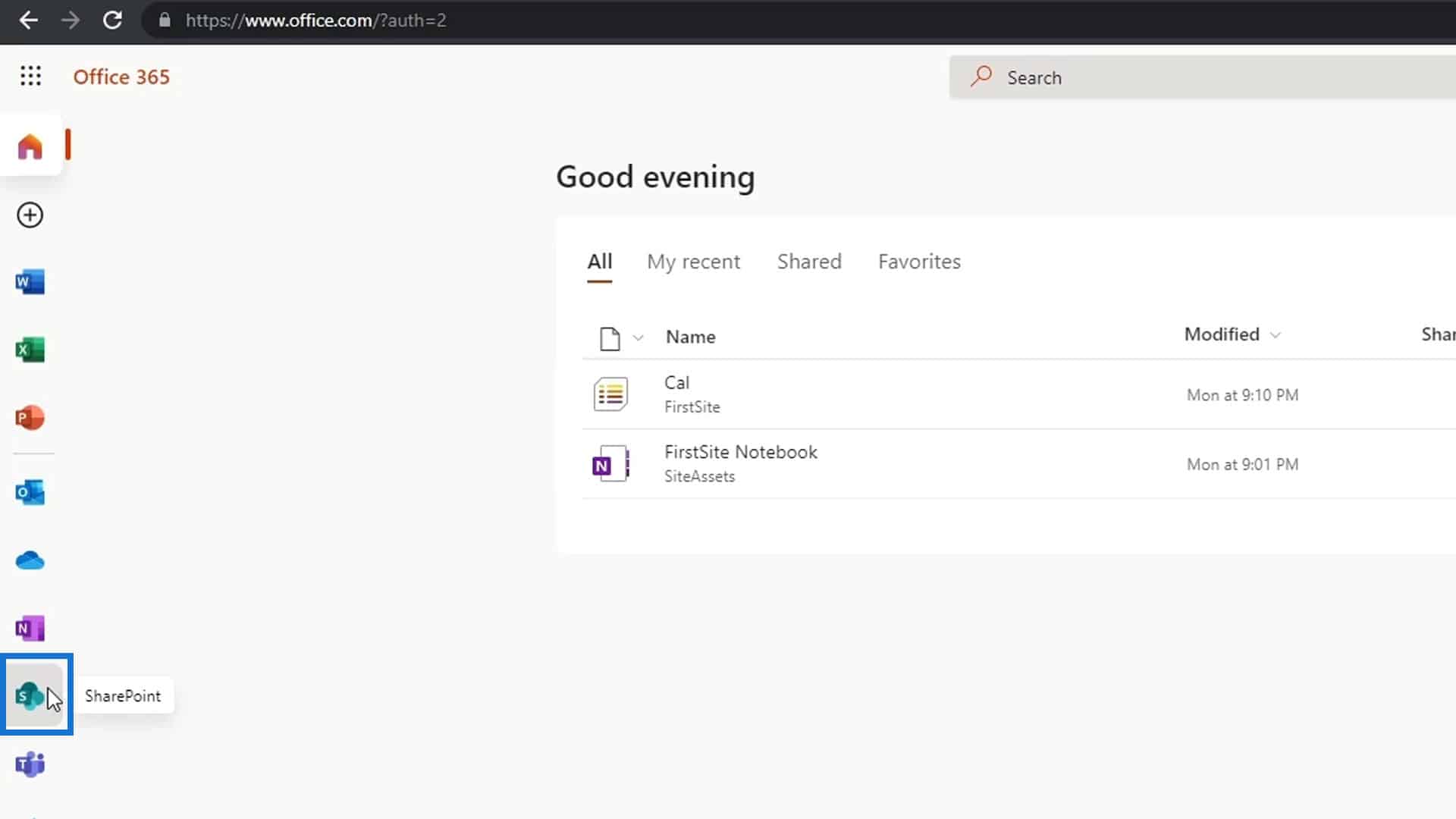
Task: Click the FirstSite Notebook OneNote icon
Action: coord(610,463)
